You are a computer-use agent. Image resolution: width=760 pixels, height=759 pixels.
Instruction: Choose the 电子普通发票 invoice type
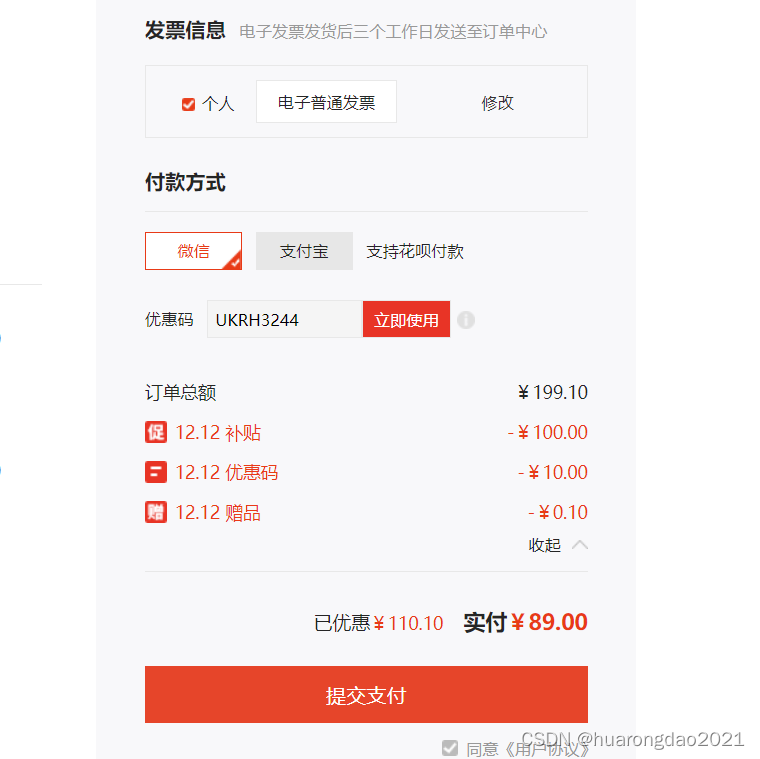tap(326, 102)
